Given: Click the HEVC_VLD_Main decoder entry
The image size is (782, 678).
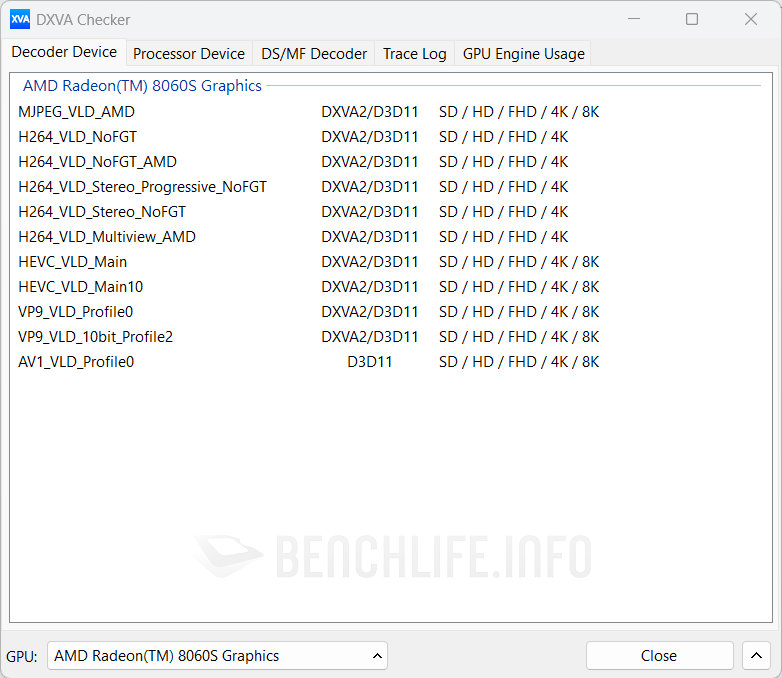Looking at the screenshot, I should [x=73, y=262].
